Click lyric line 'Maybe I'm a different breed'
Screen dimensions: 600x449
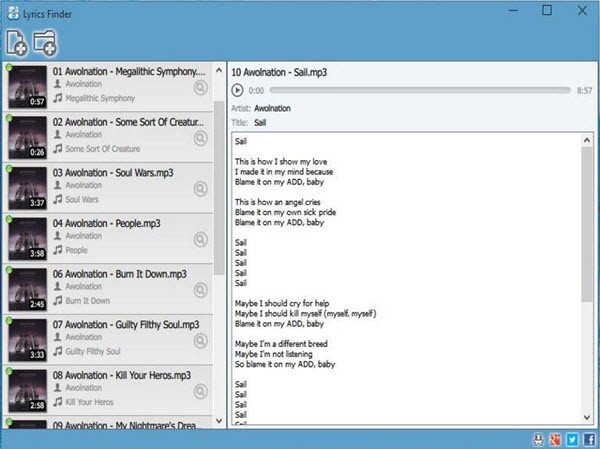[x=281, y=344]
